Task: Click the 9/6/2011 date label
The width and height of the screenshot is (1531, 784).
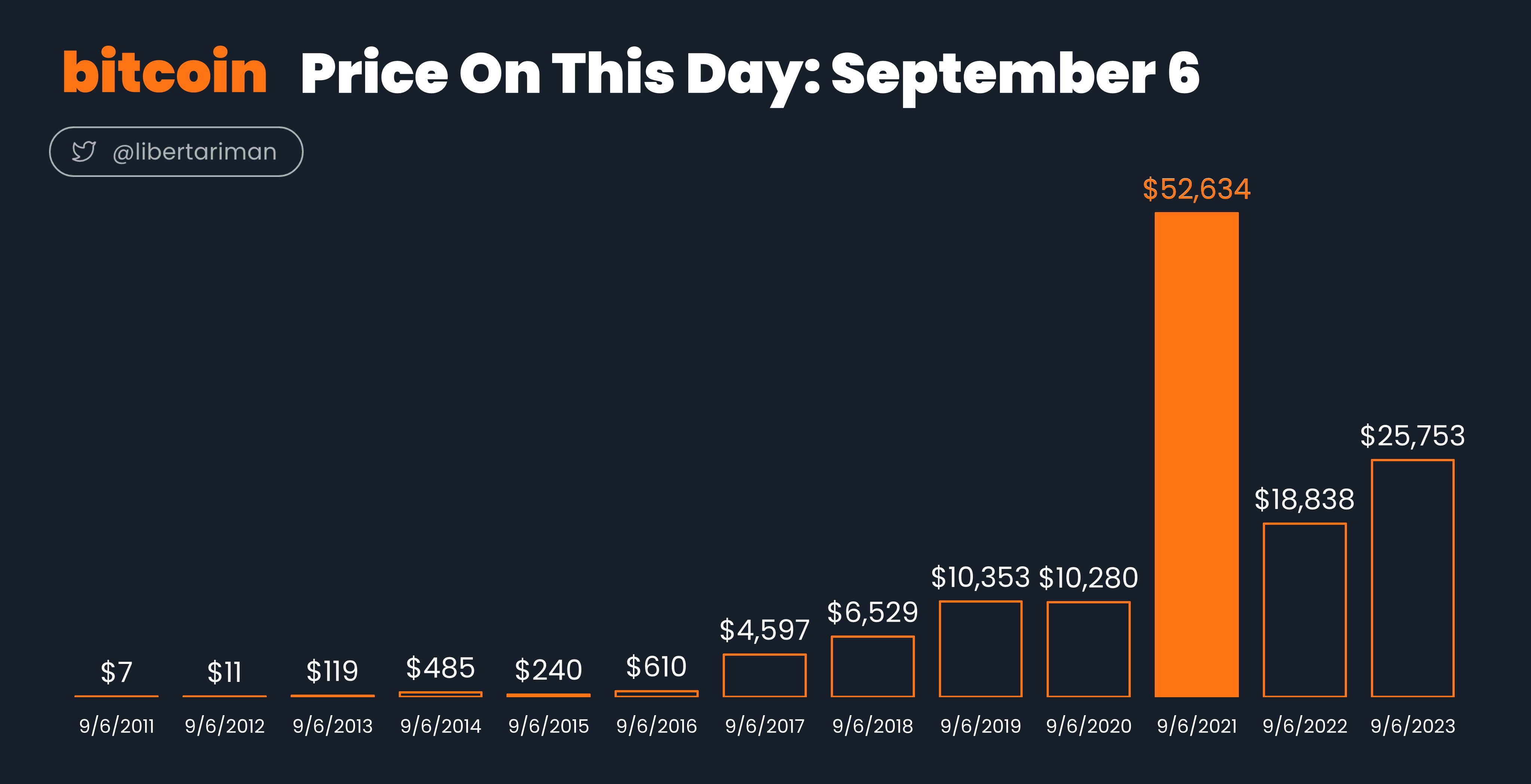Action: [x=116, y=726]
